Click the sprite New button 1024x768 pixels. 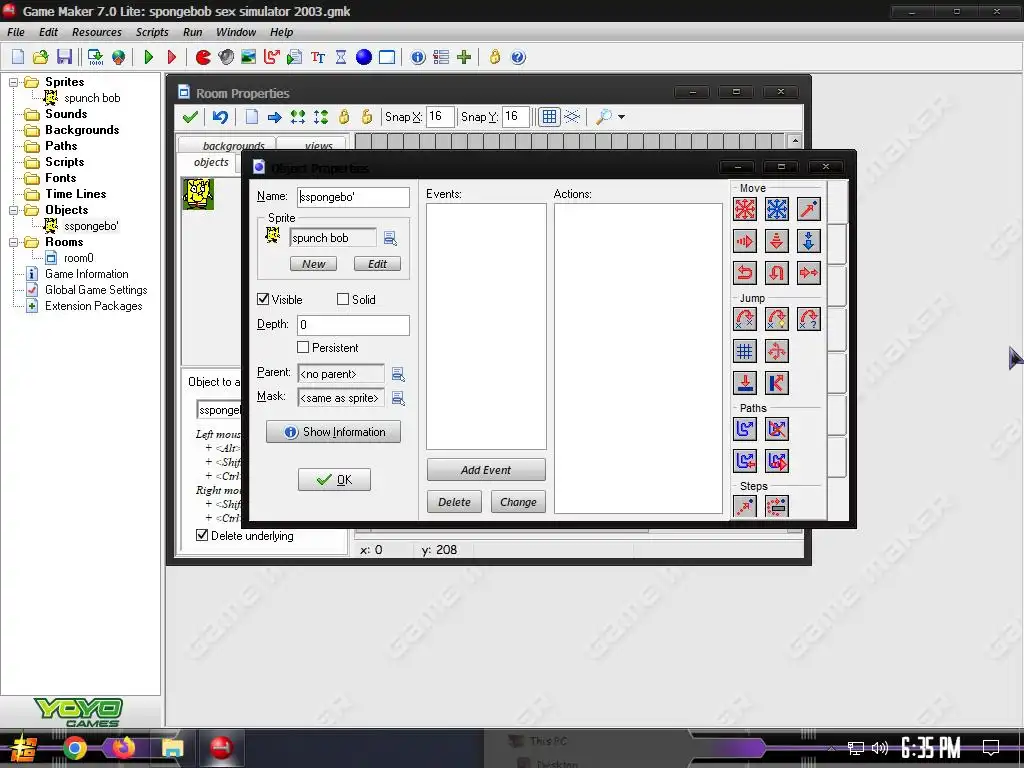pos(313,264)
